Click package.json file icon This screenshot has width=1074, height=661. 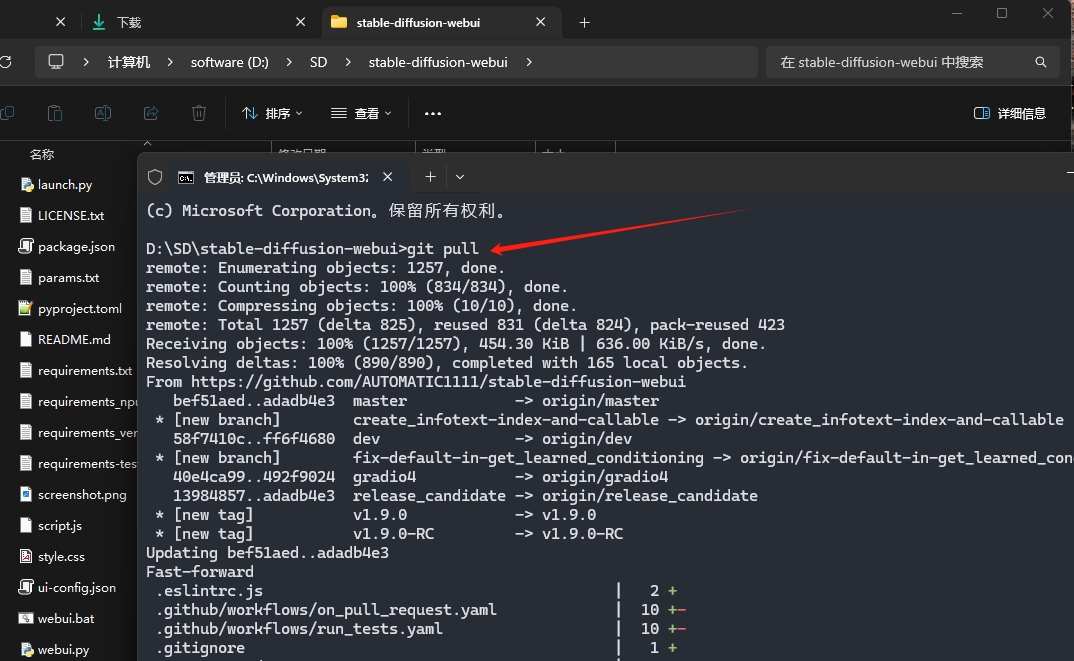(x=26, y=246)
